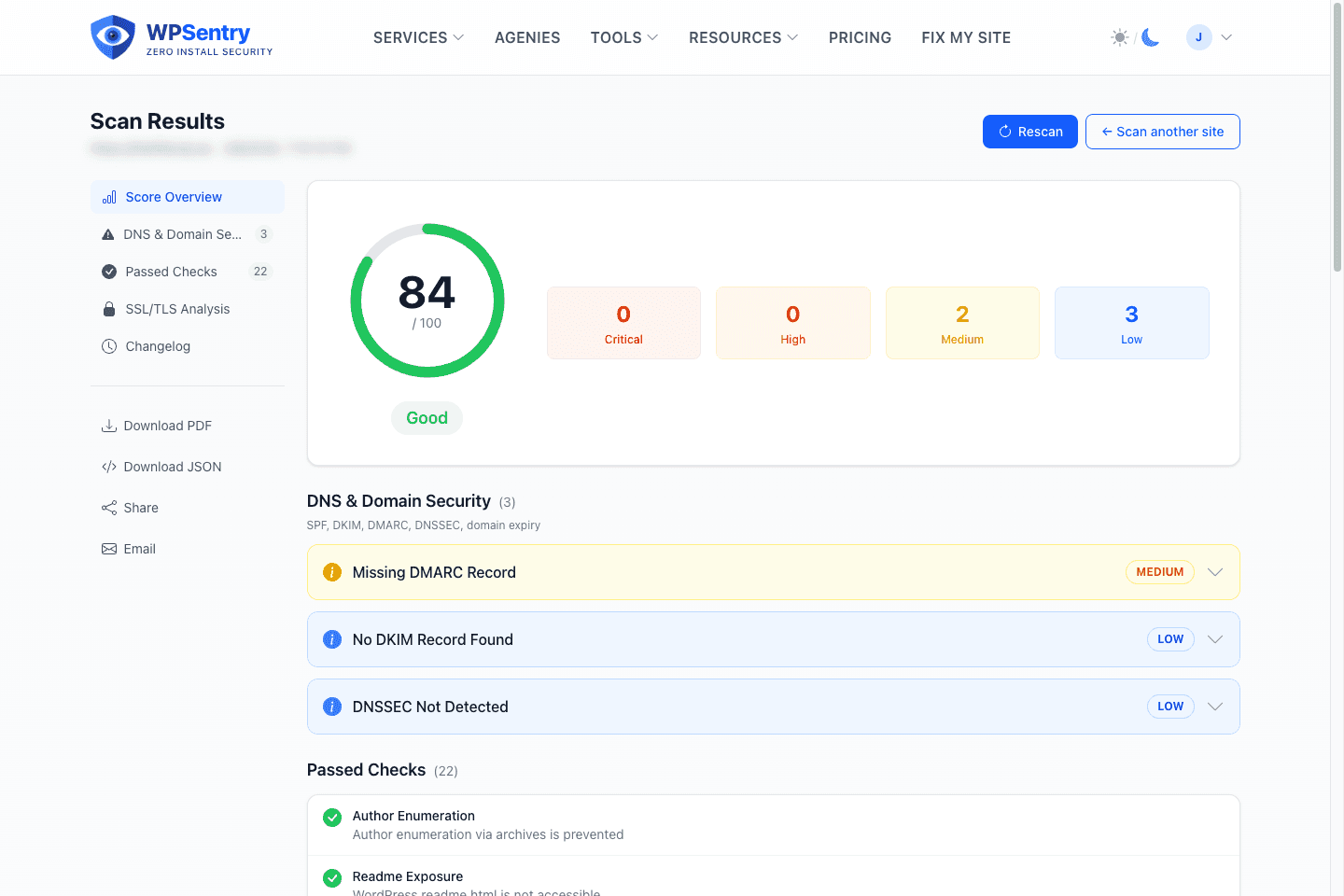This screenshot has height=896, width=1344.
Task: Select DNS & Domain Security sidebar item
Action: click(x=188, y=234)
